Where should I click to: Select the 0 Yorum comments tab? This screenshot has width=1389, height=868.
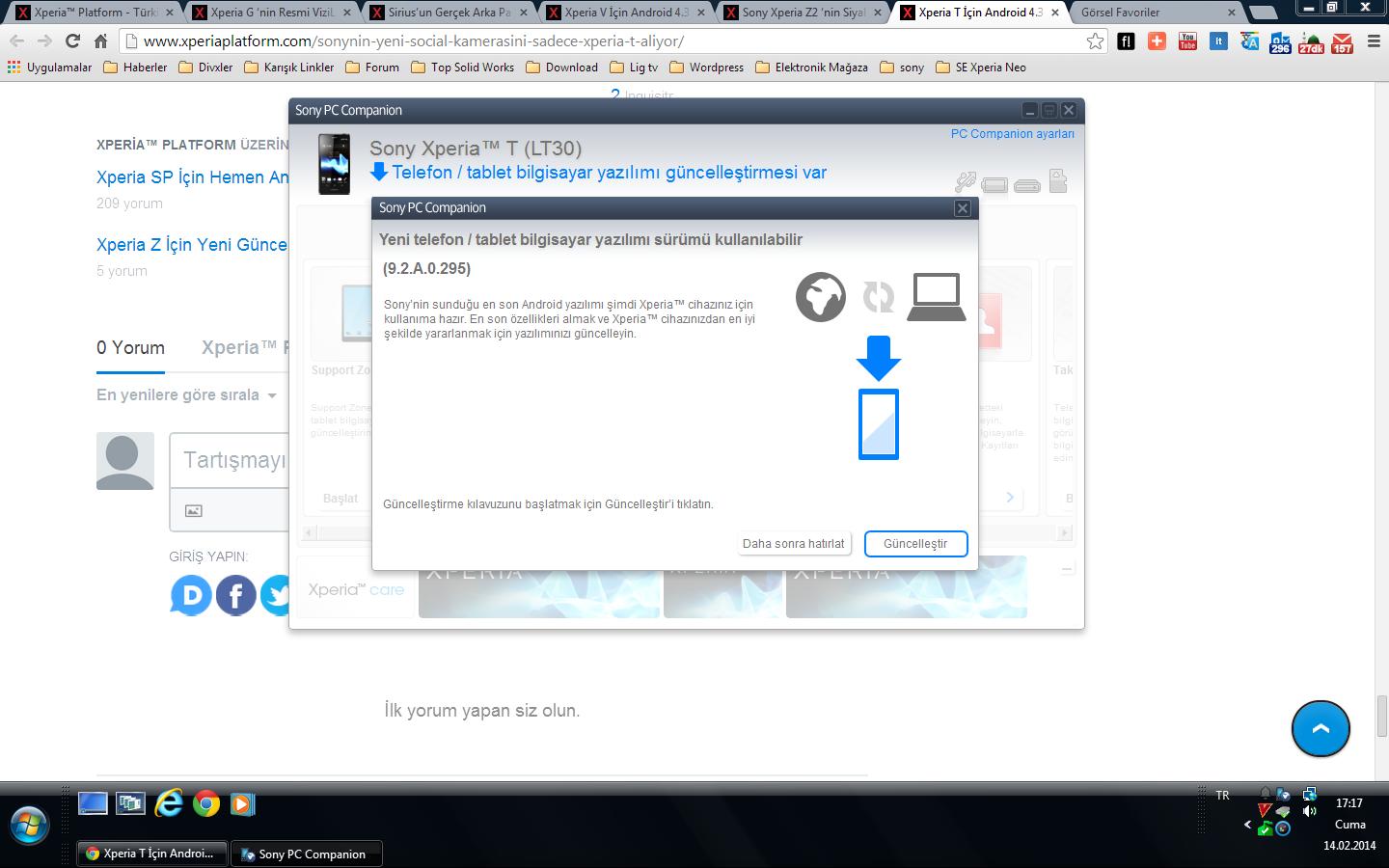click(130, 348)
